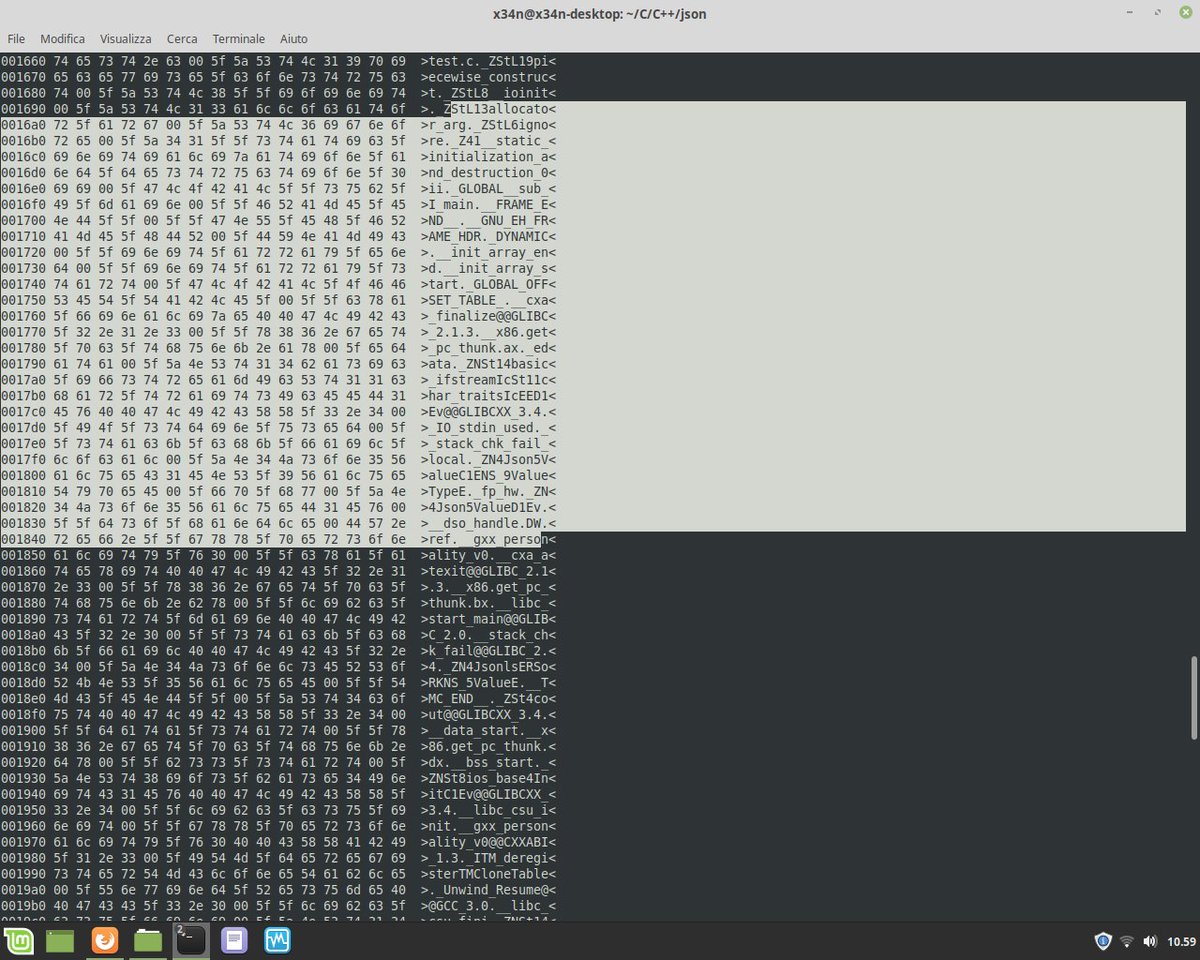This screenshot has width=1200, height=960.
Task: Click the terminal title bar
Action: click(600, 14)
